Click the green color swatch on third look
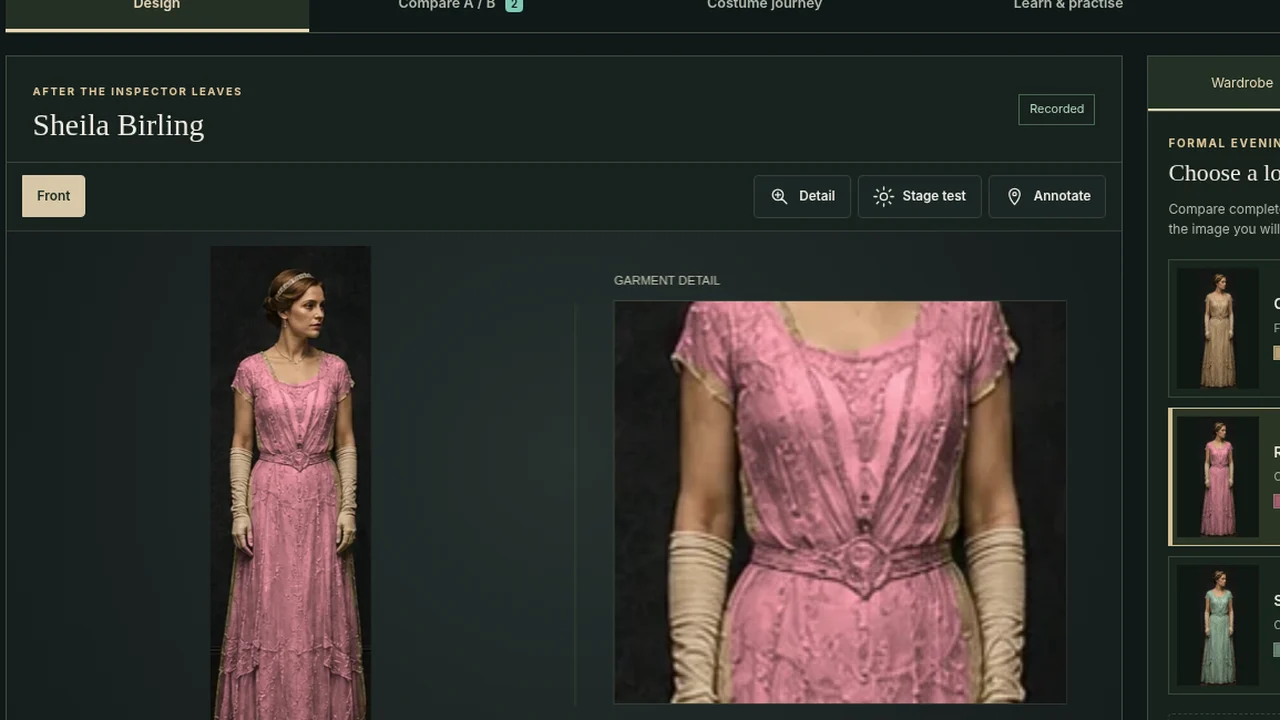 [1277, 650]
